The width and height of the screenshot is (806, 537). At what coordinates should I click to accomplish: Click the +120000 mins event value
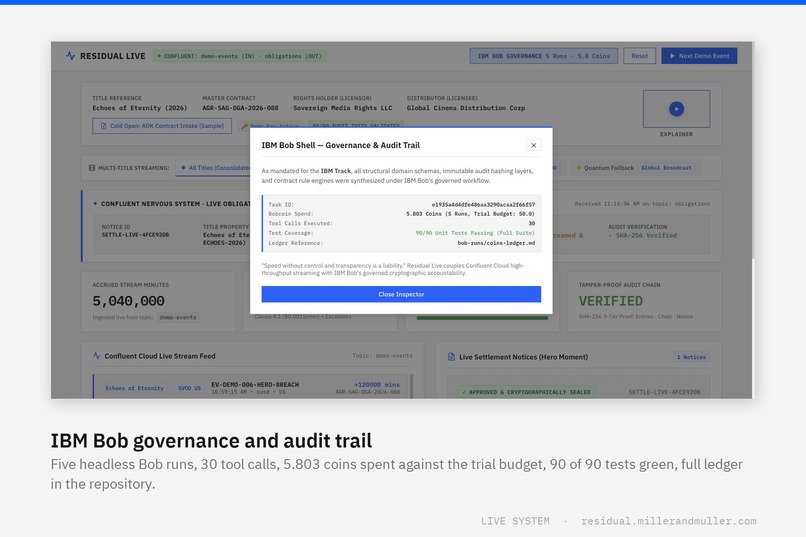(x=377, y=384)
